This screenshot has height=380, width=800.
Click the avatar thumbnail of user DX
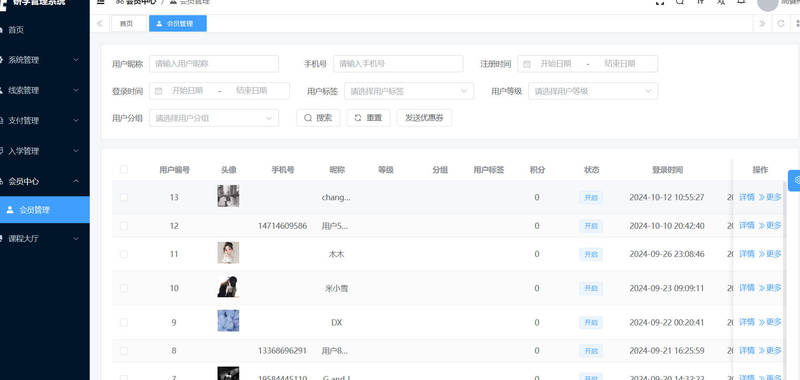tap(228, 321)
